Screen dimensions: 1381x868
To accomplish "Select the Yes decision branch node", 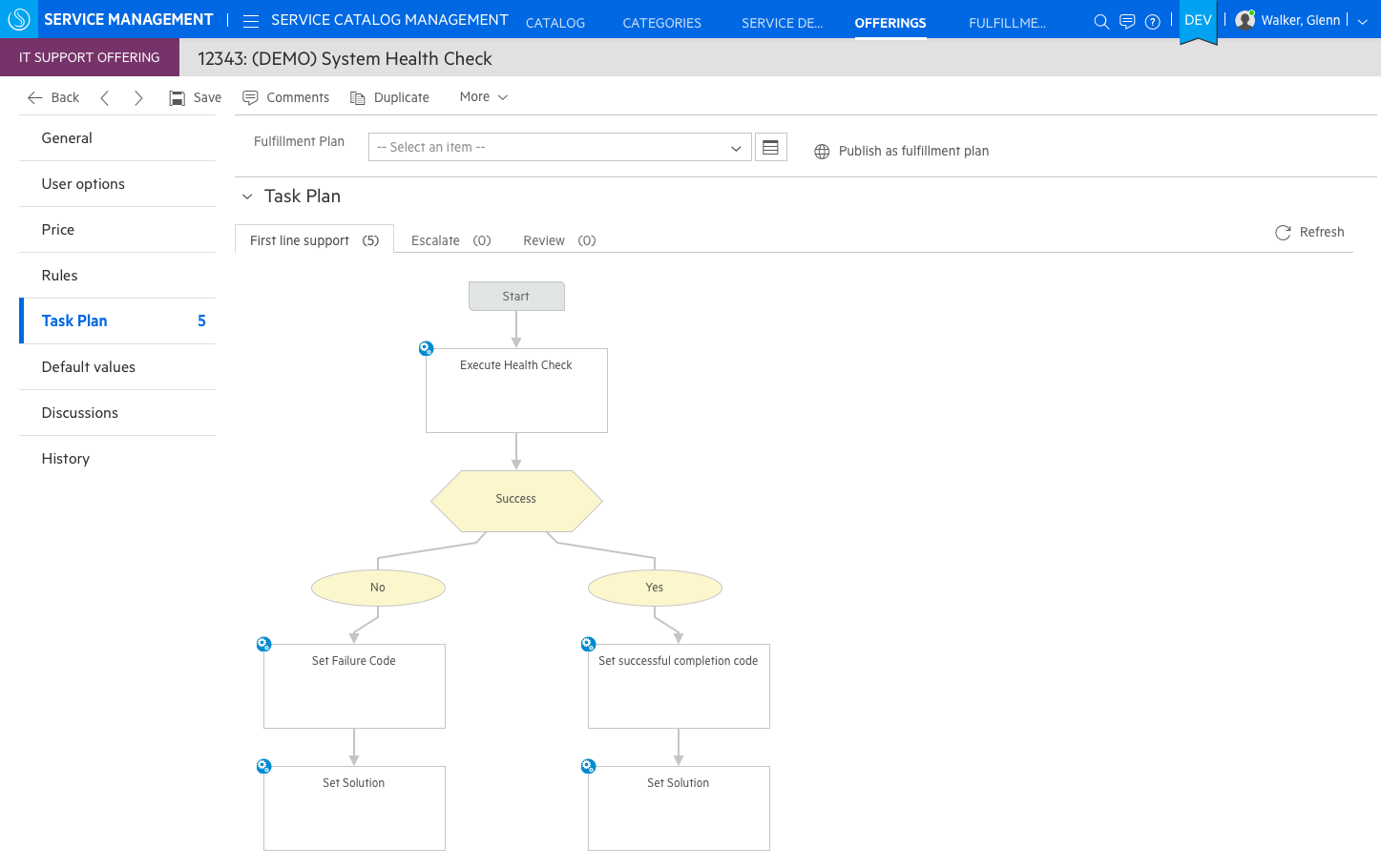I will pos(655,588).
